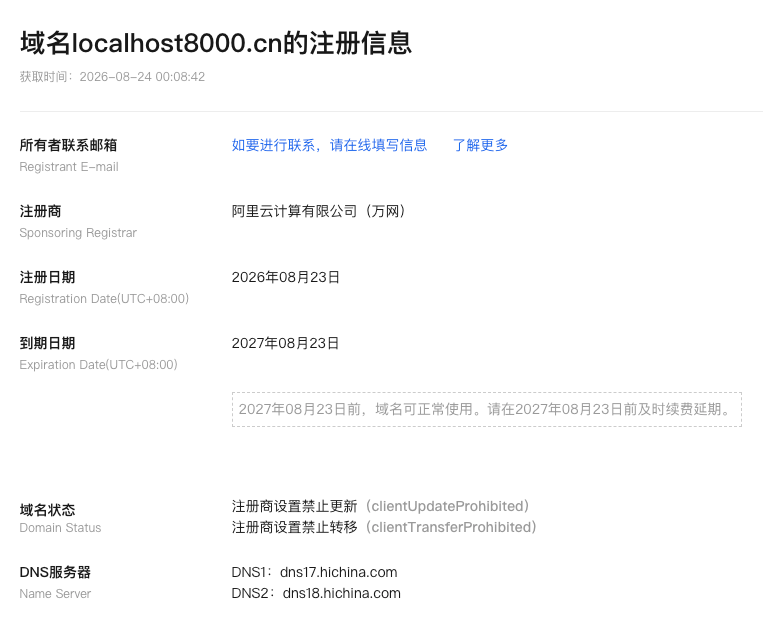Select DNS1 value 'dns17.hichina.com'
Viewport: 763px width, 622px height.
(339, 572)
